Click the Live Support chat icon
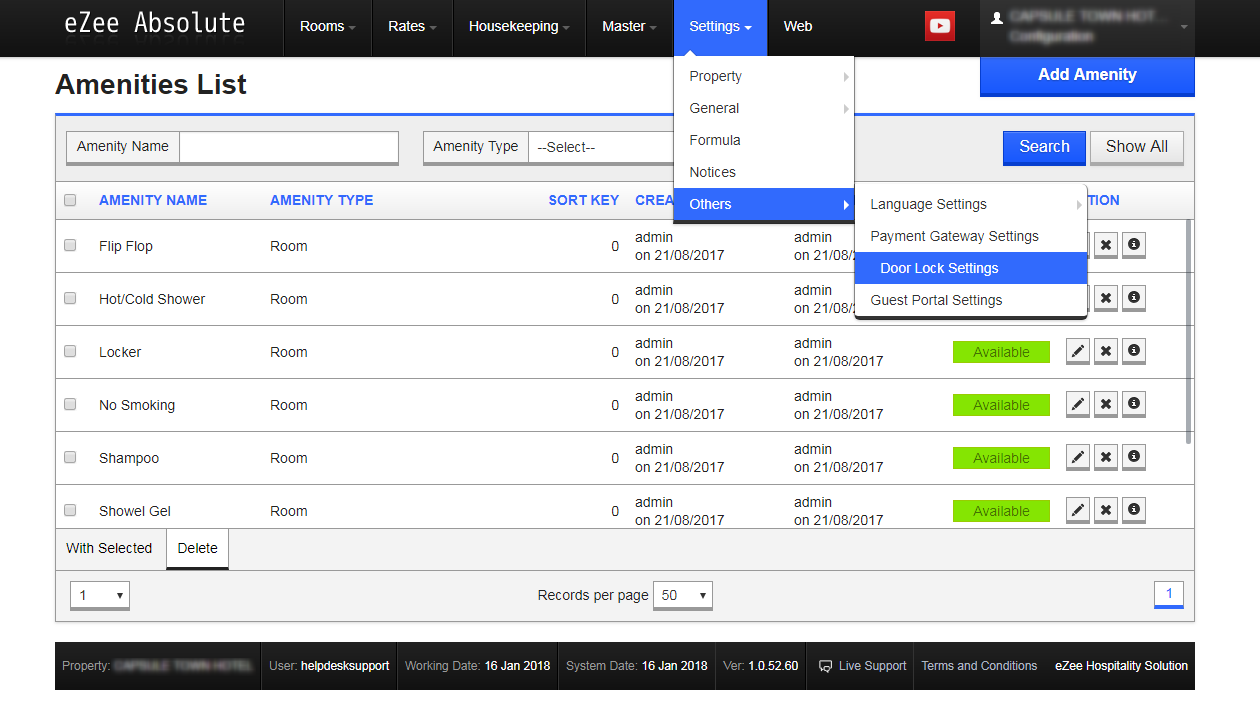The width and height of the screenshot is (1260, 722). [826, 666]
